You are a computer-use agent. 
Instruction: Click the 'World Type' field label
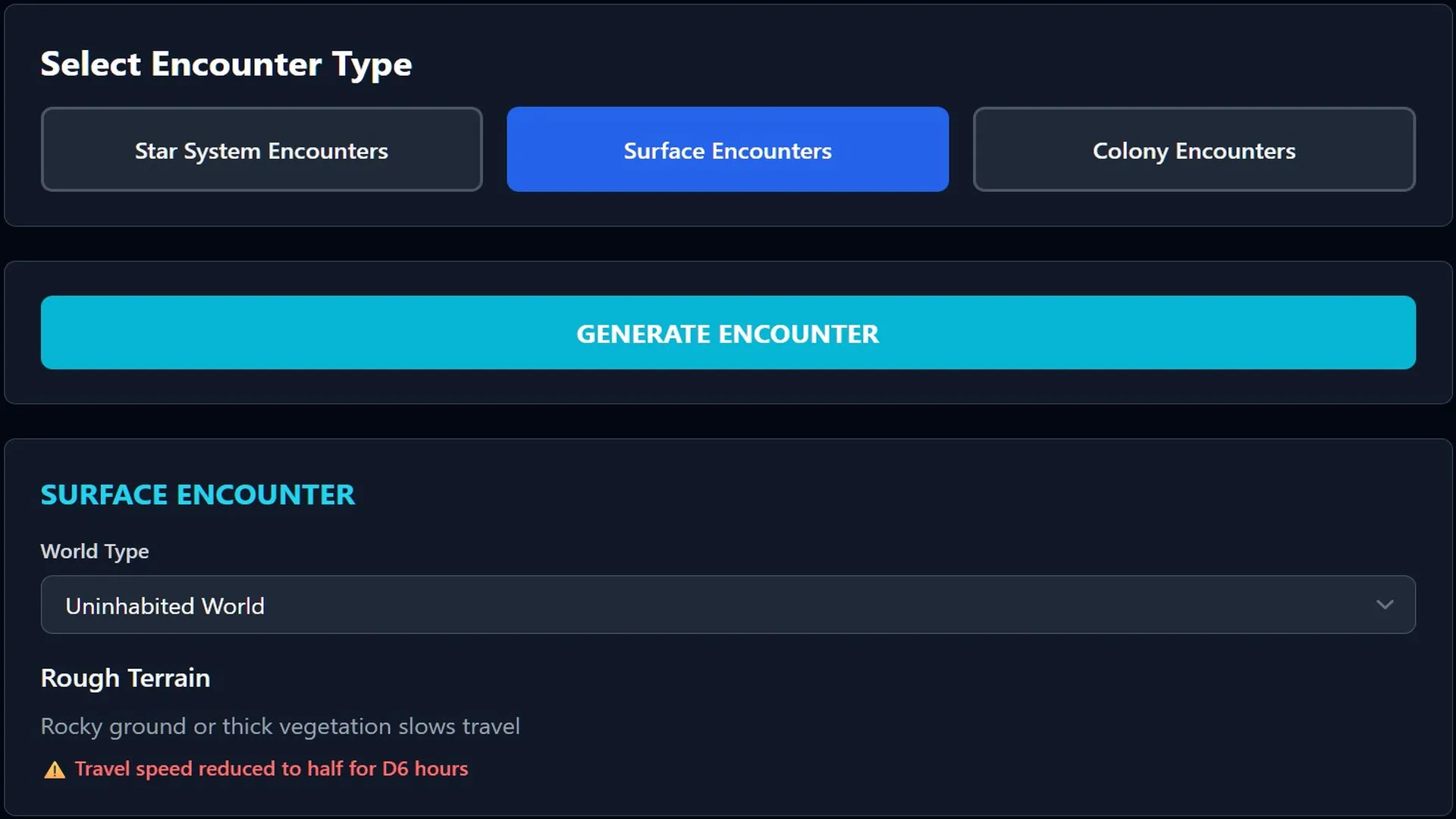pyautogui.click(x=95, y=551)
